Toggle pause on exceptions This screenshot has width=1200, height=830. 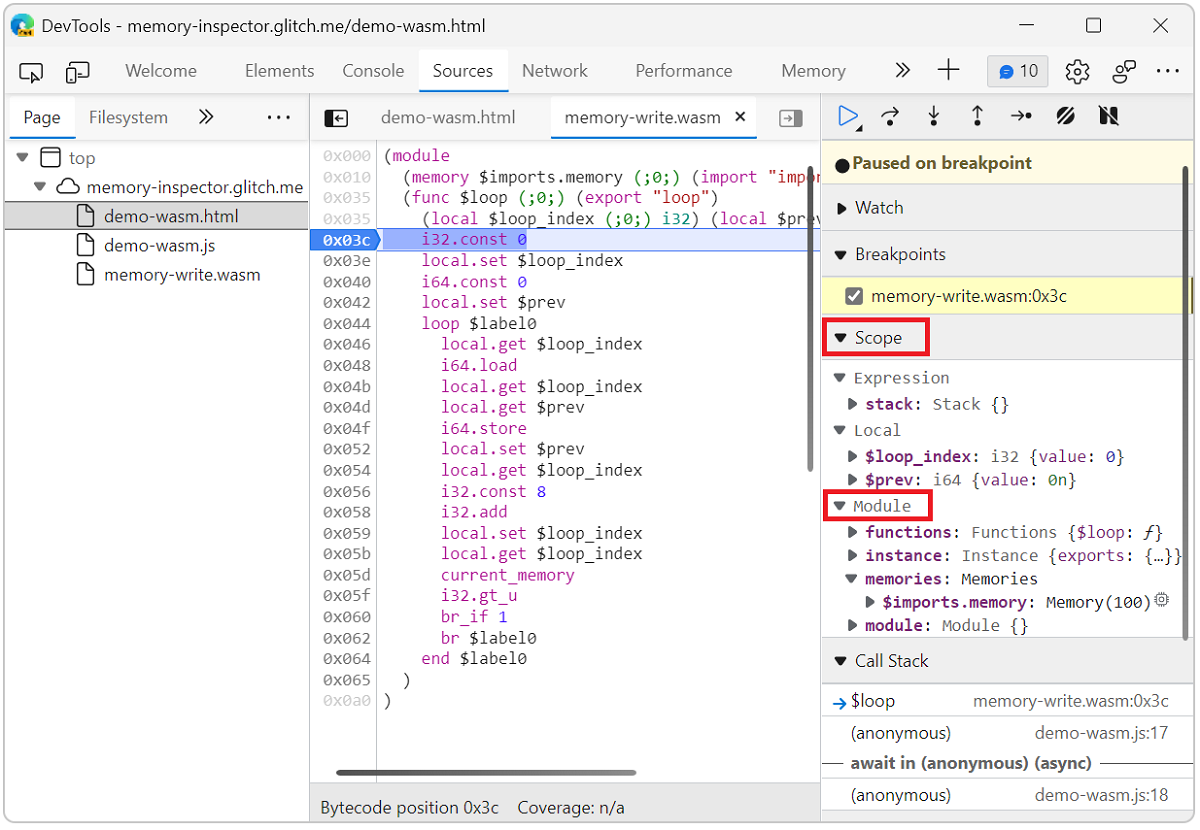(x=1107, y=116)
